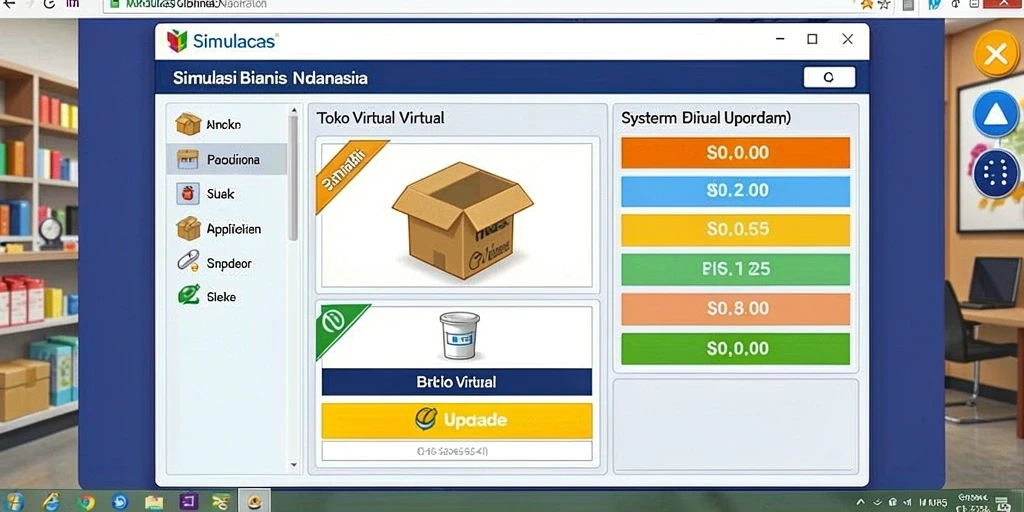The width and height of the screenshot is (1024, 512).
Task: Click the cardboard box product image
Action: coord(462,220)
